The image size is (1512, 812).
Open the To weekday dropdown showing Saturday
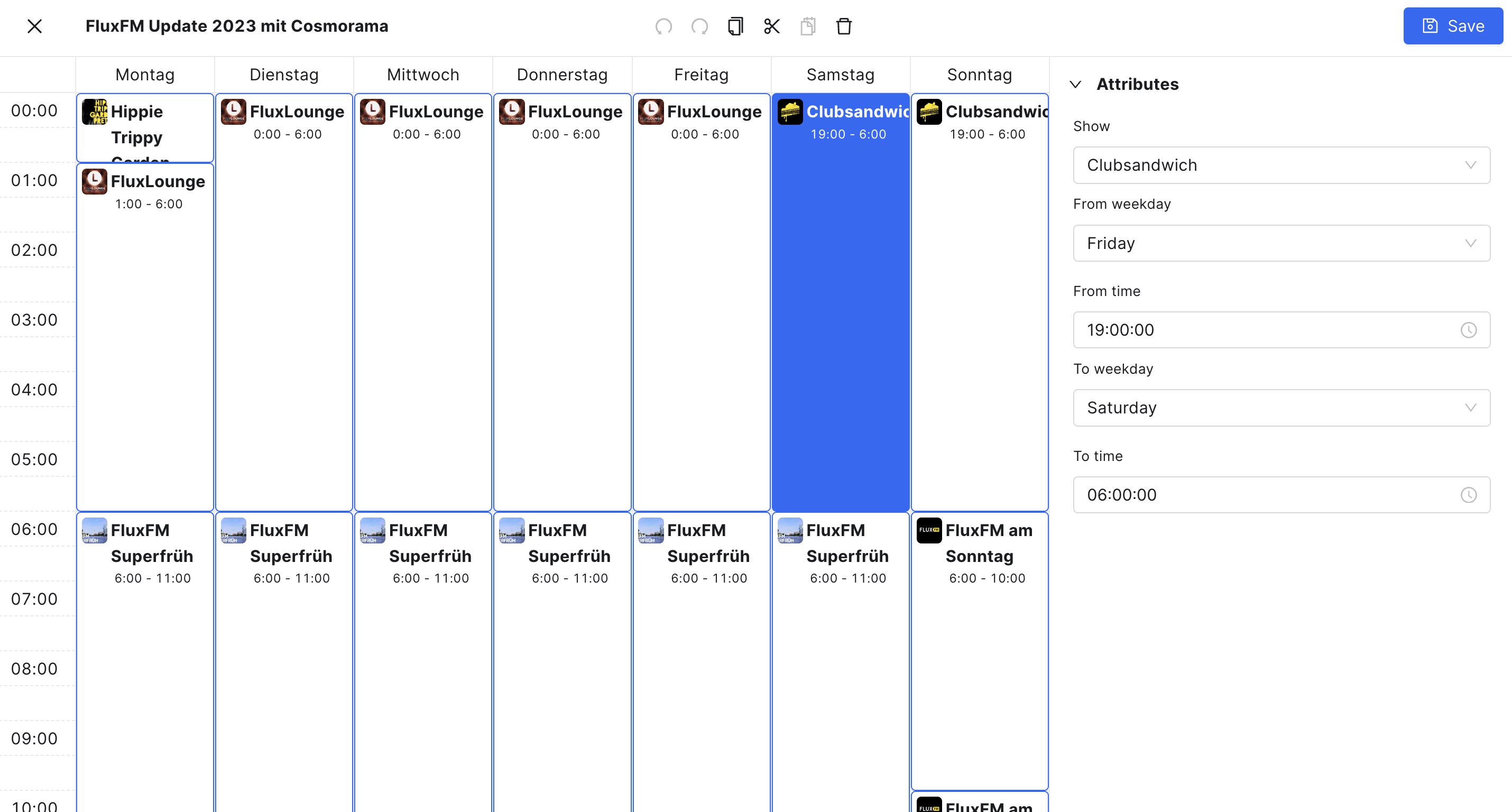pos(1281,408)
